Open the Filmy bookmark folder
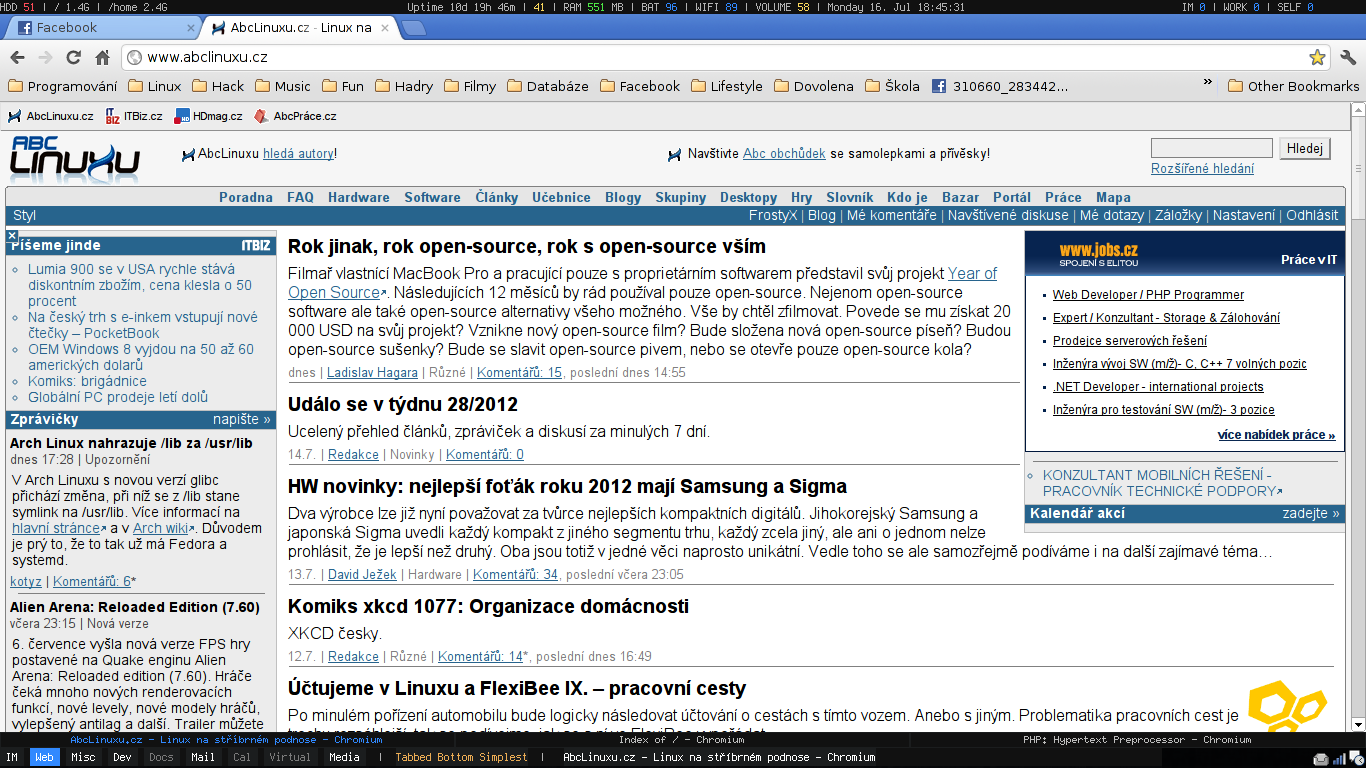The width and height of the screenshot is (1366, 768). 470,86
